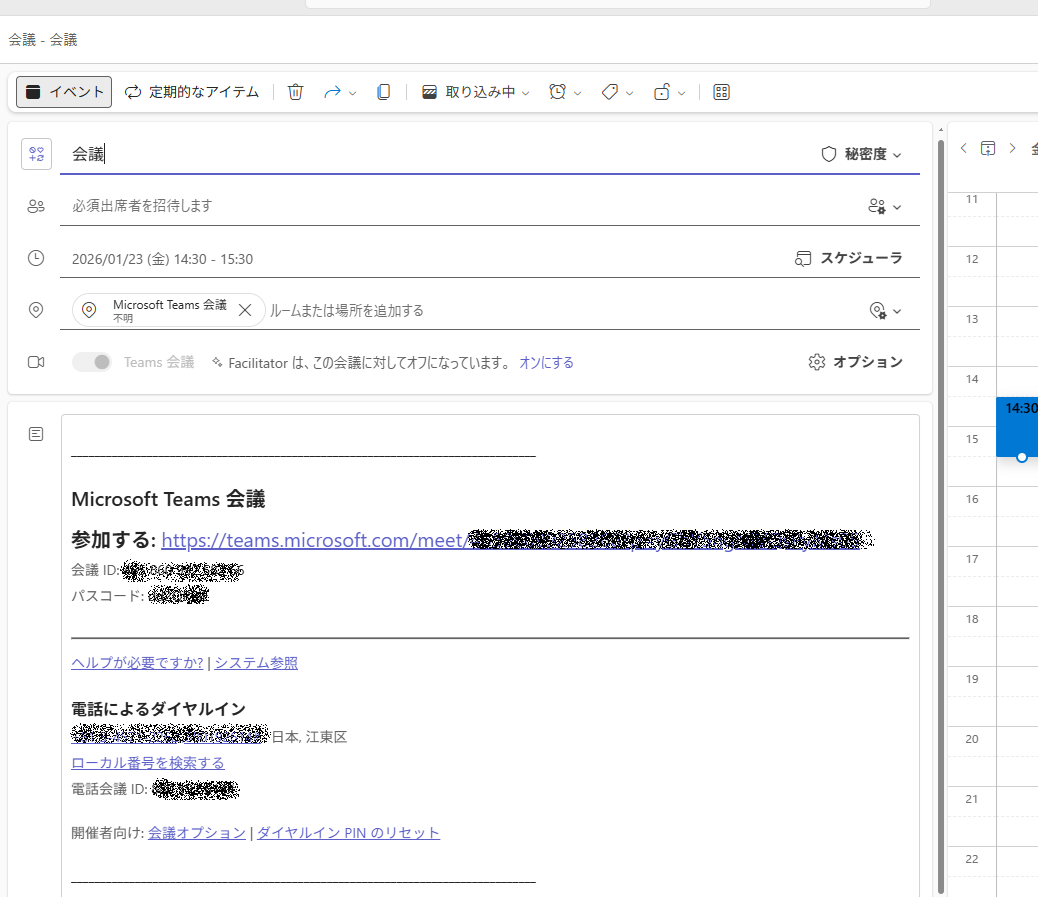Select the イベント tab button
The height and width of the screenshot is (897, 1038).
click(64, 92)
